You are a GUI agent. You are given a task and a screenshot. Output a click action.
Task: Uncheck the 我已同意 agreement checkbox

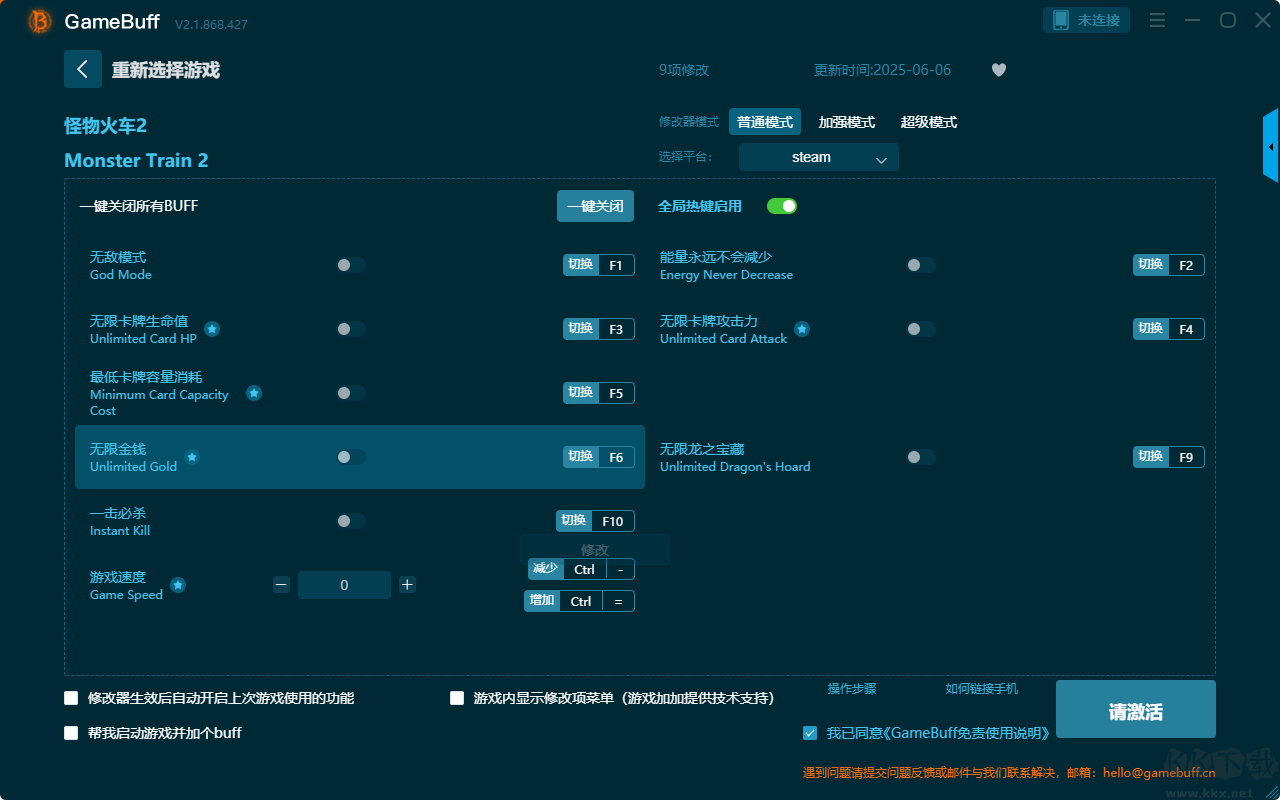pyautogui.click(x=810, y=733)
